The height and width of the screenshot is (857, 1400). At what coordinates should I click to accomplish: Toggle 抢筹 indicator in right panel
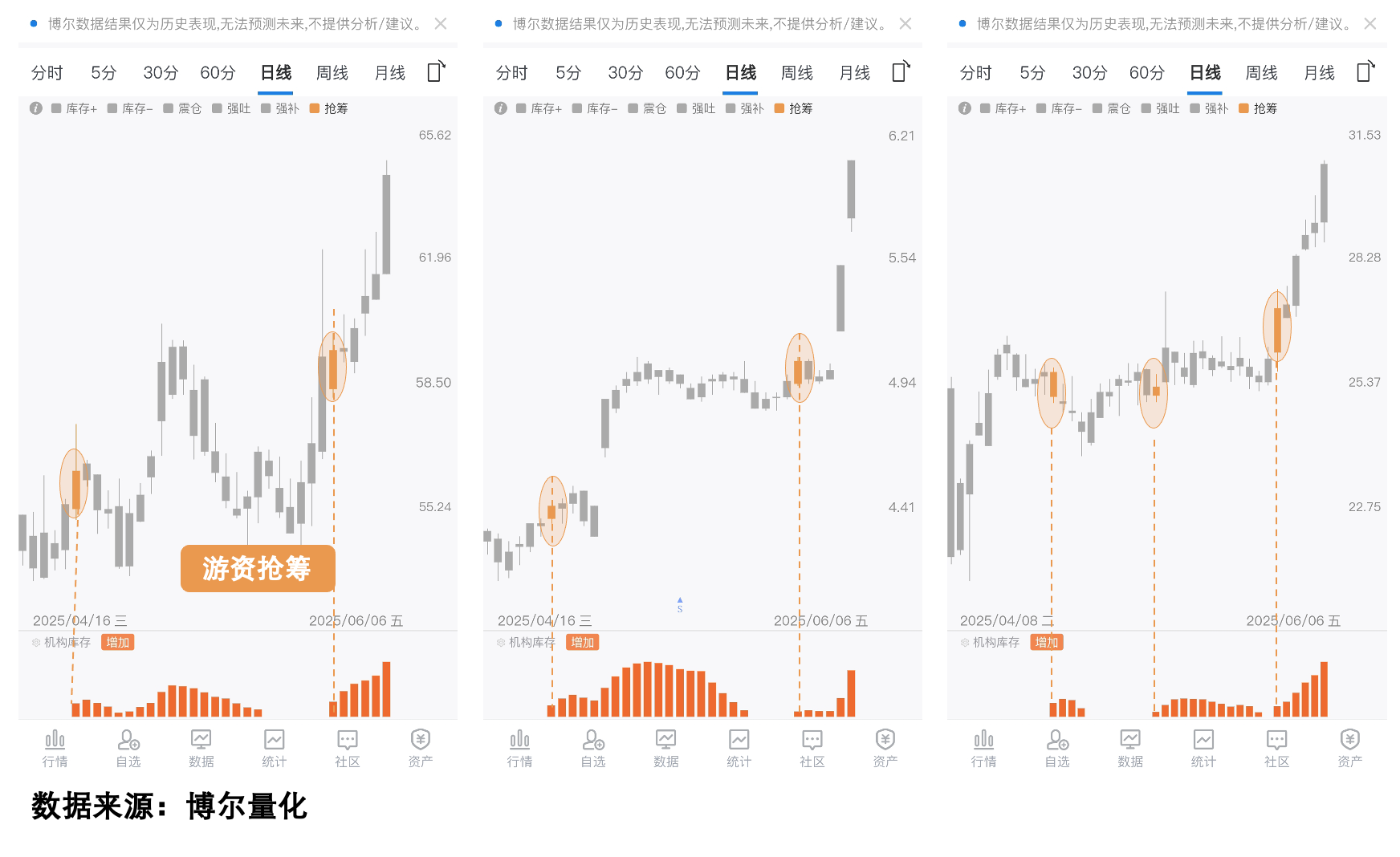tap(1258, 108)
